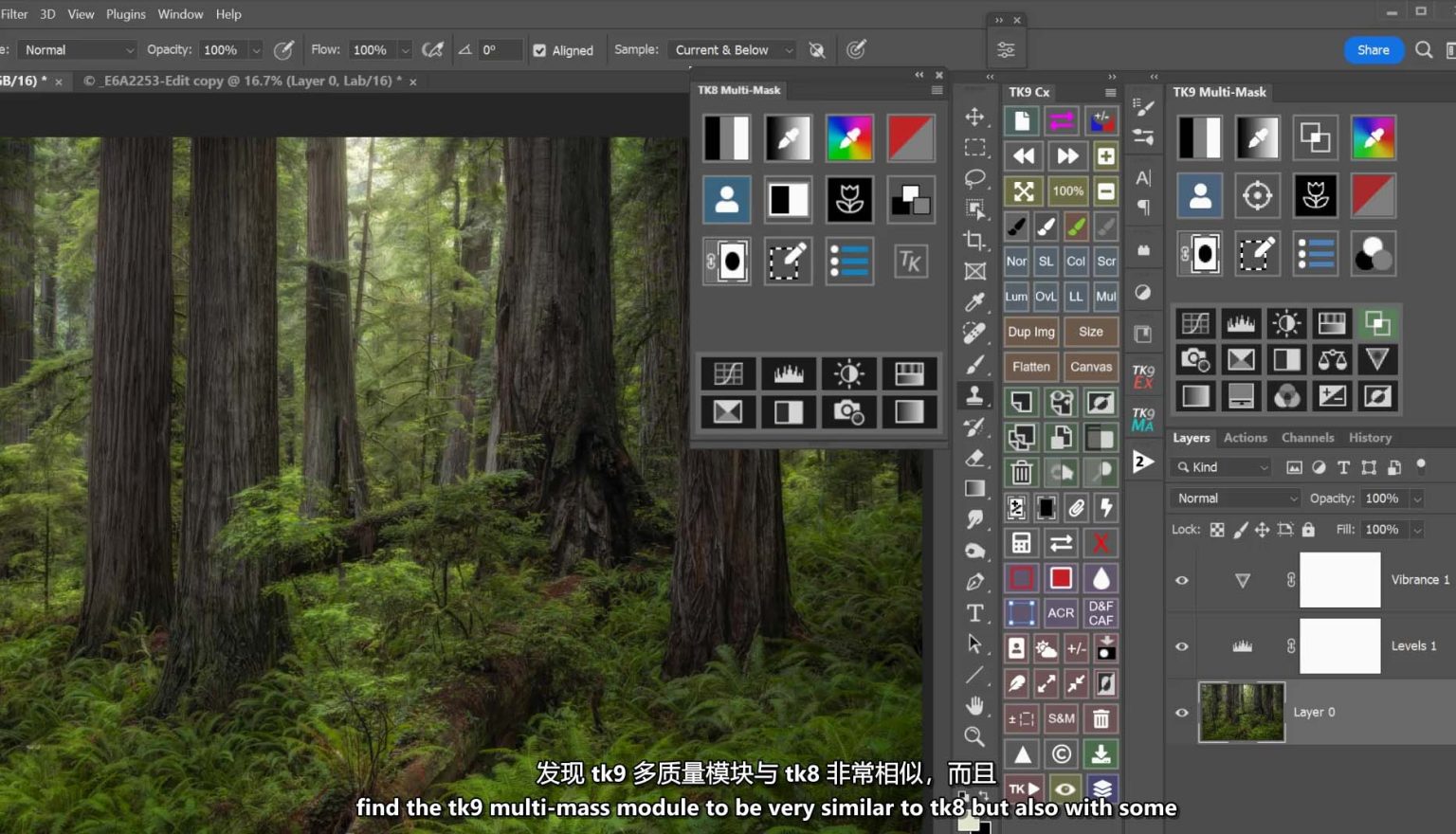Select the Type tool

point(974,613)
